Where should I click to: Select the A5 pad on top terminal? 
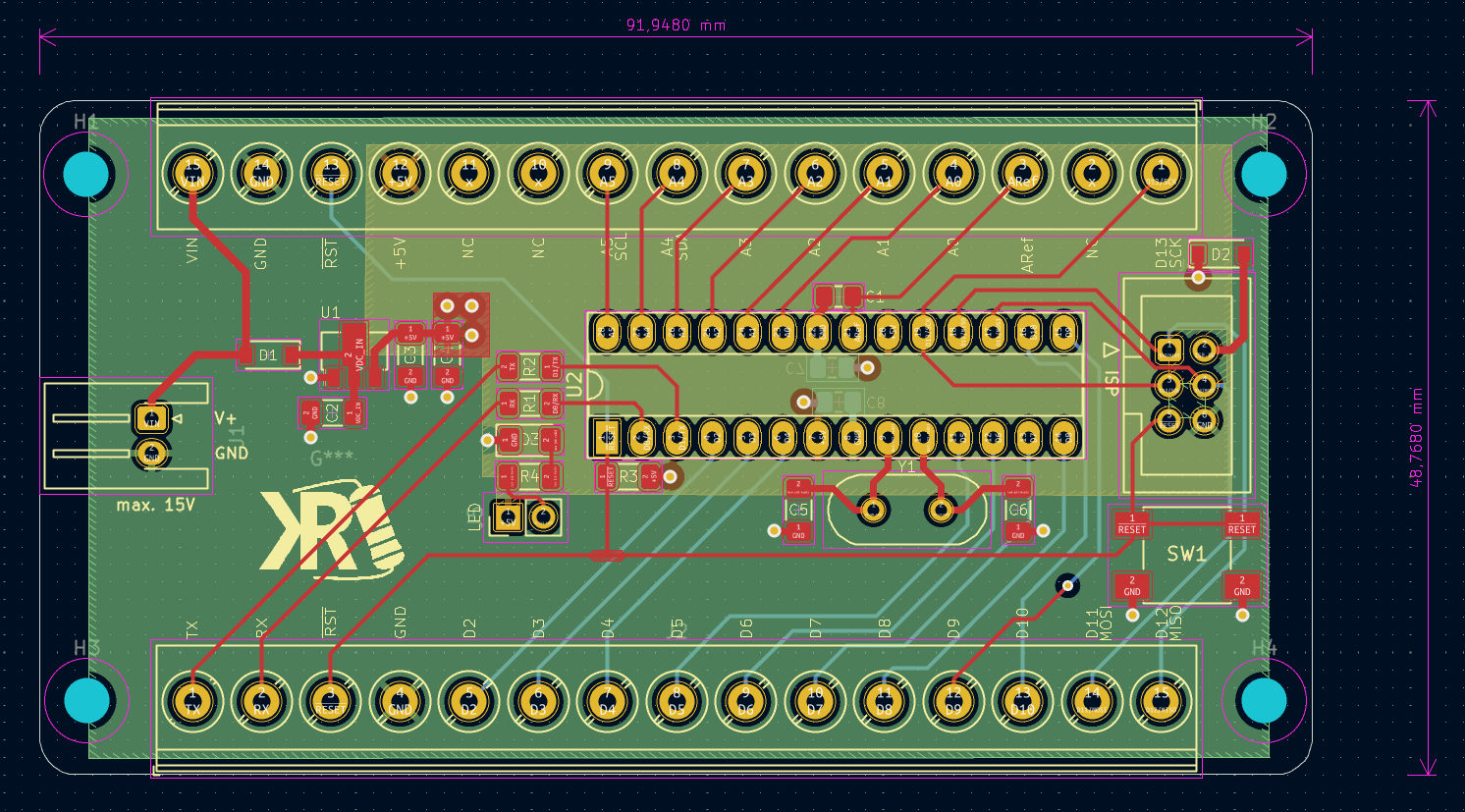click(x=607, y=174)
